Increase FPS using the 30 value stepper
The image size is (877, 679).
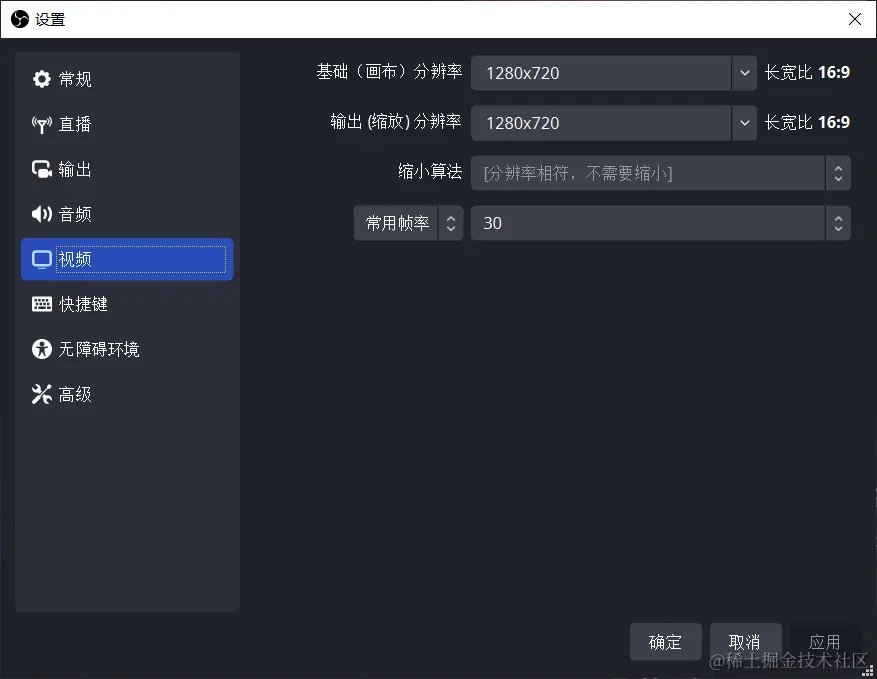(838, 217)
